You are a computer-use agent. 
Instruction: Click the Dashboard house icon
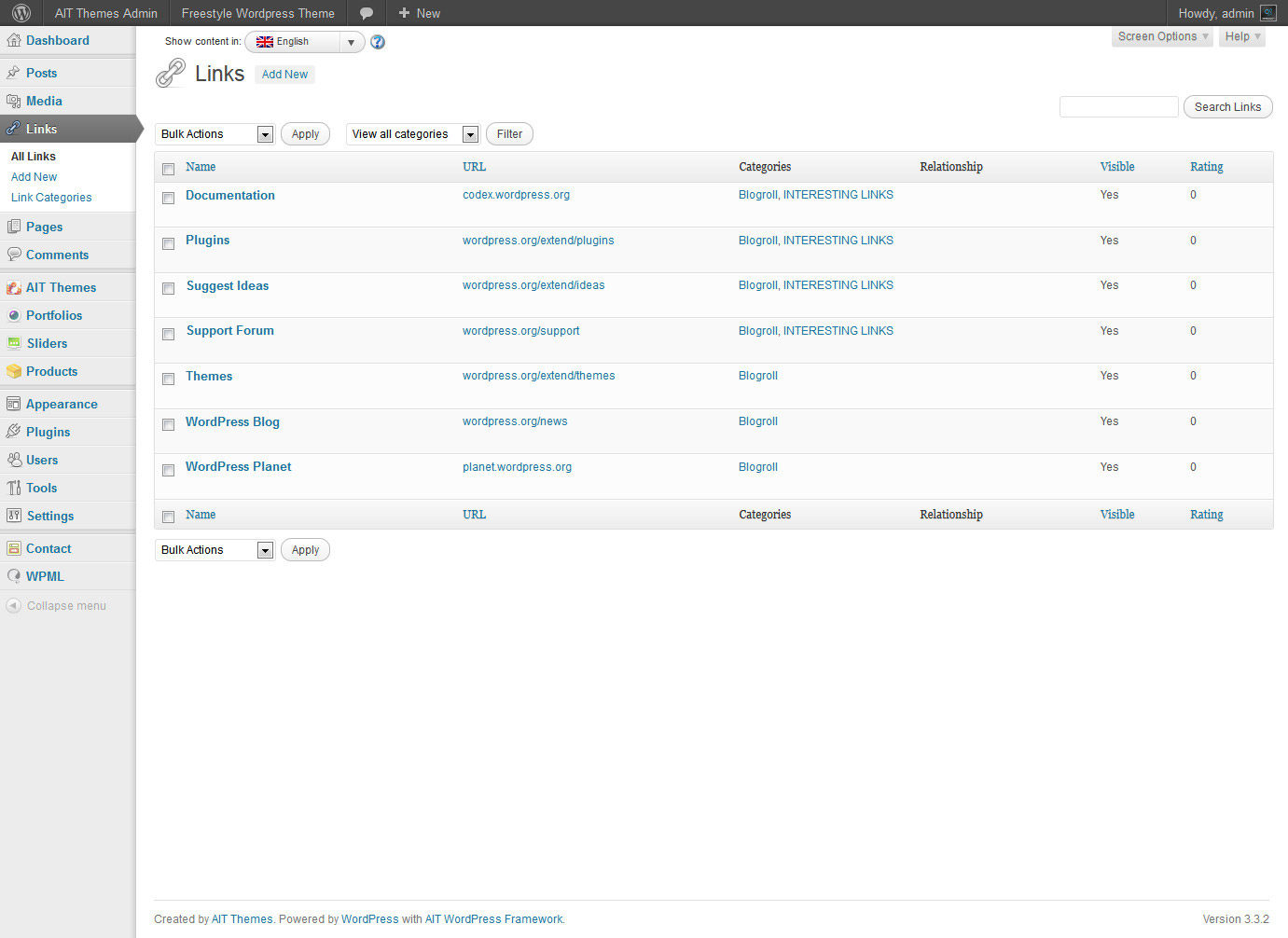14,40
